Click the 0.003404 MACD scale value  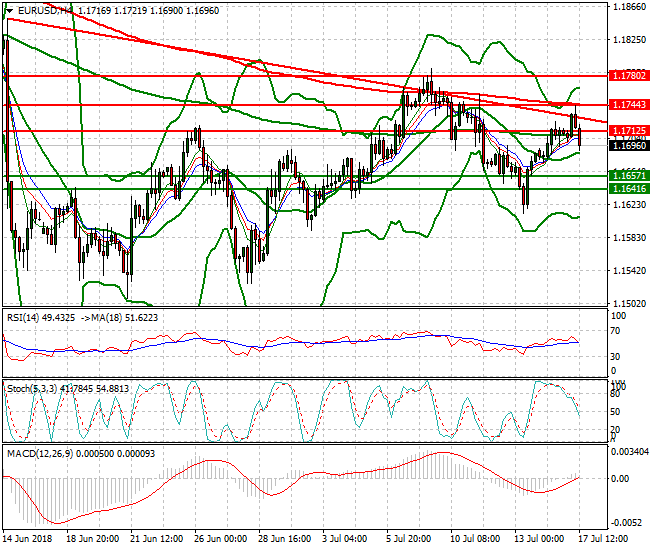(630, 452)
